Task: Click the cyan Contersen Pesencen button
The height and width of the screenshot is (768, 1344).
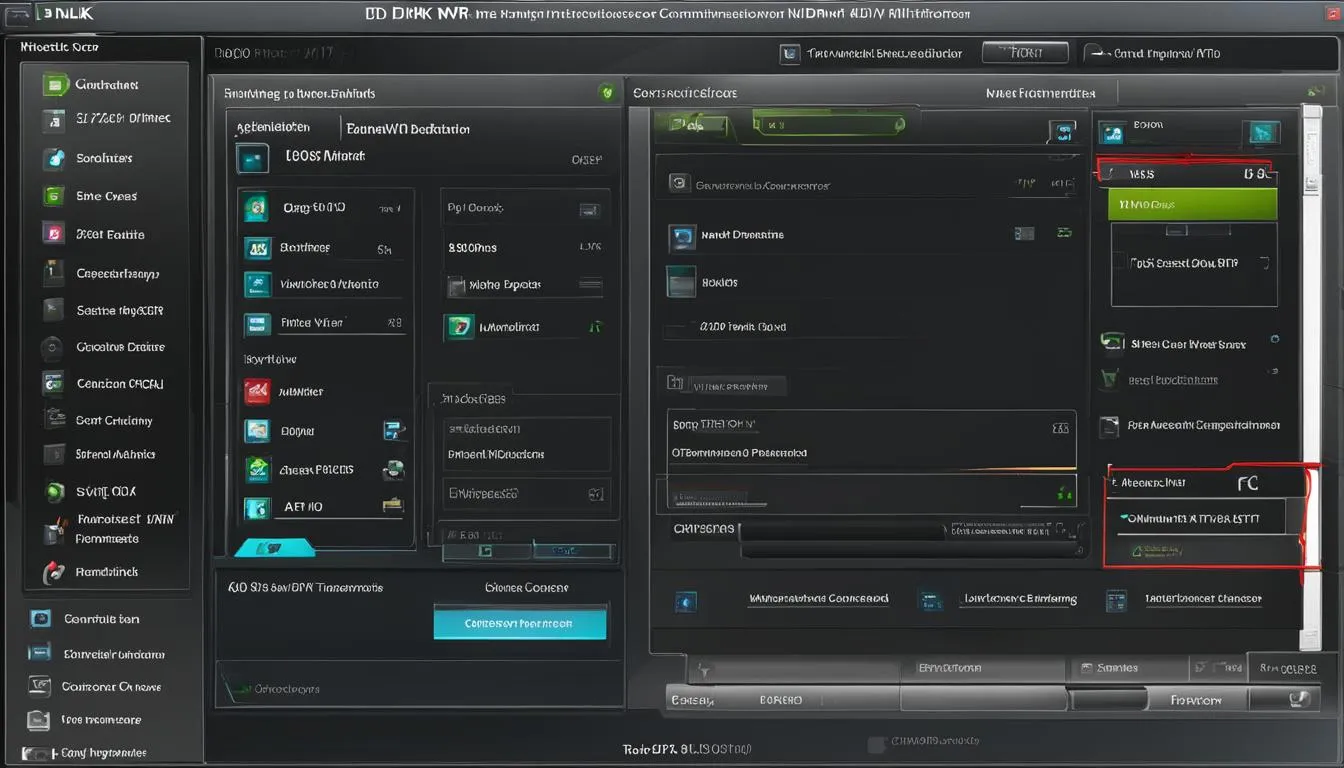Action: [x=520, y=623]
